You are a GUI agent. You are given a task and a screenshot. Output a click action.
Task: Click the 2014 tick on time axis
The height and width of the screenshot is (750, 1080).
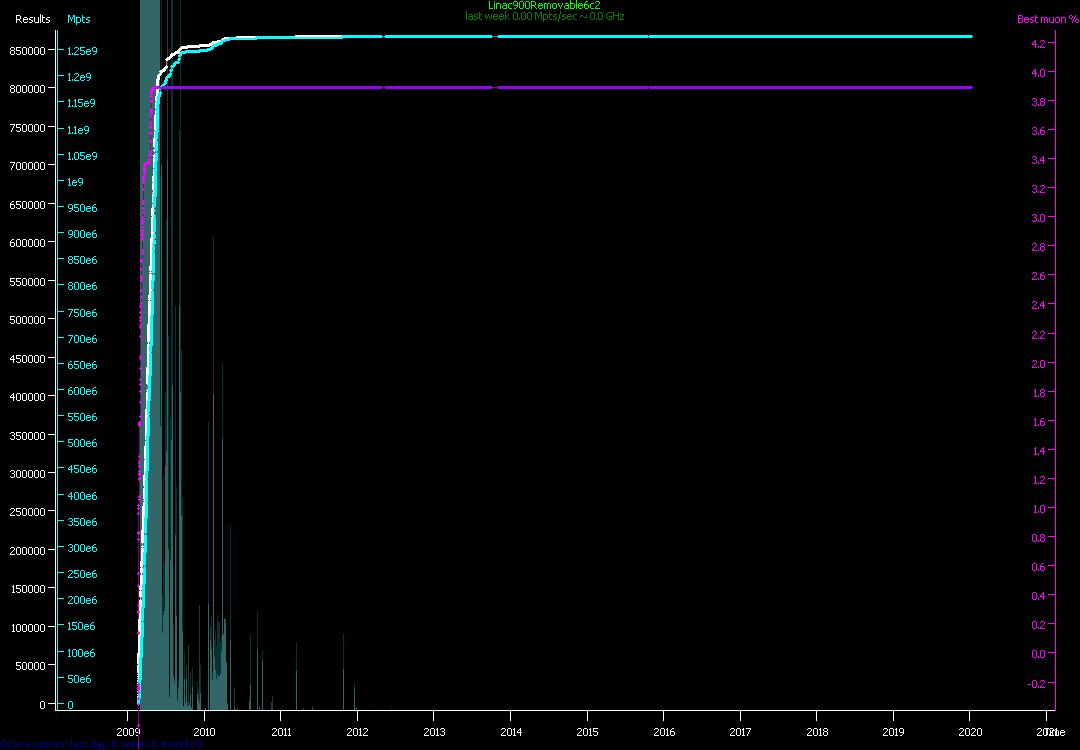point(510,732)
